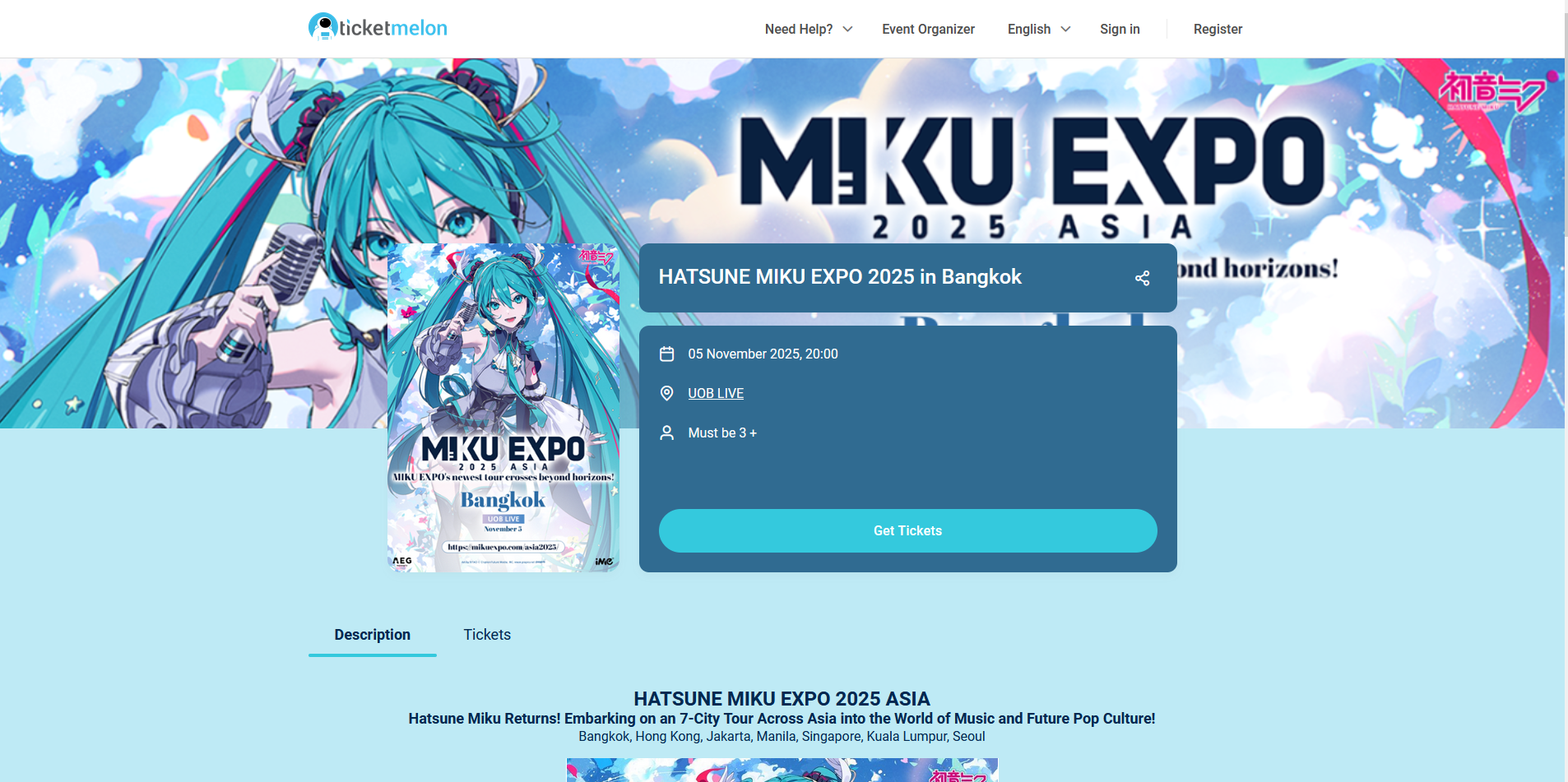
Task: Open the UOB LIVE venue link
Action: click(x=716, y=393)
